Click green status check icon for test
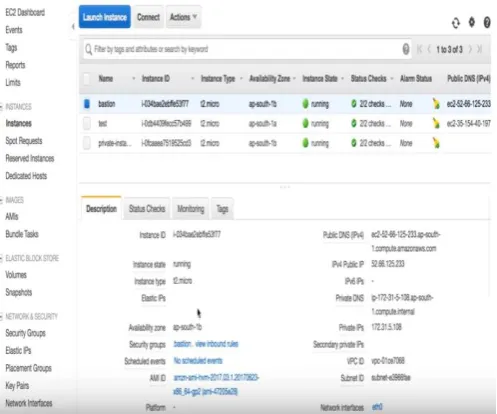 click(354, 123)
